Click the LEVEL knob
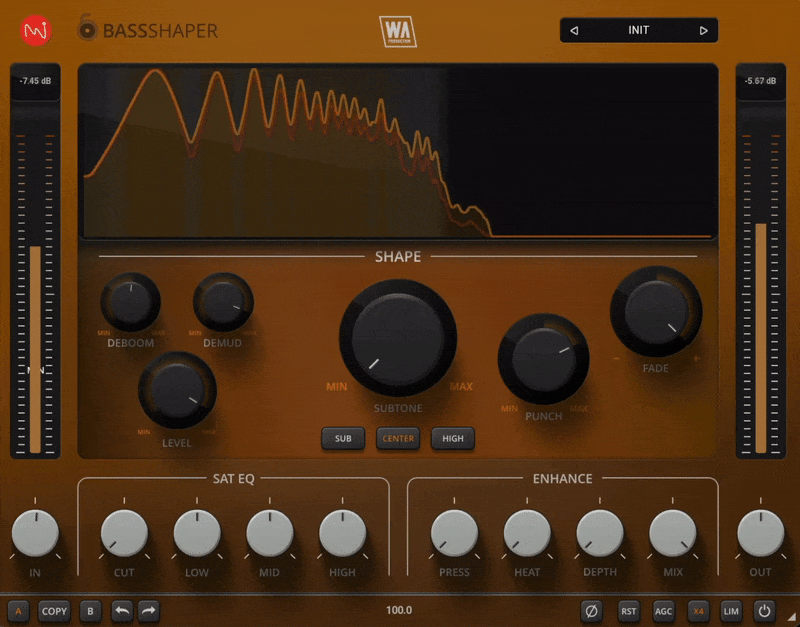The image size is (800, 627). [x=177, y=390]
